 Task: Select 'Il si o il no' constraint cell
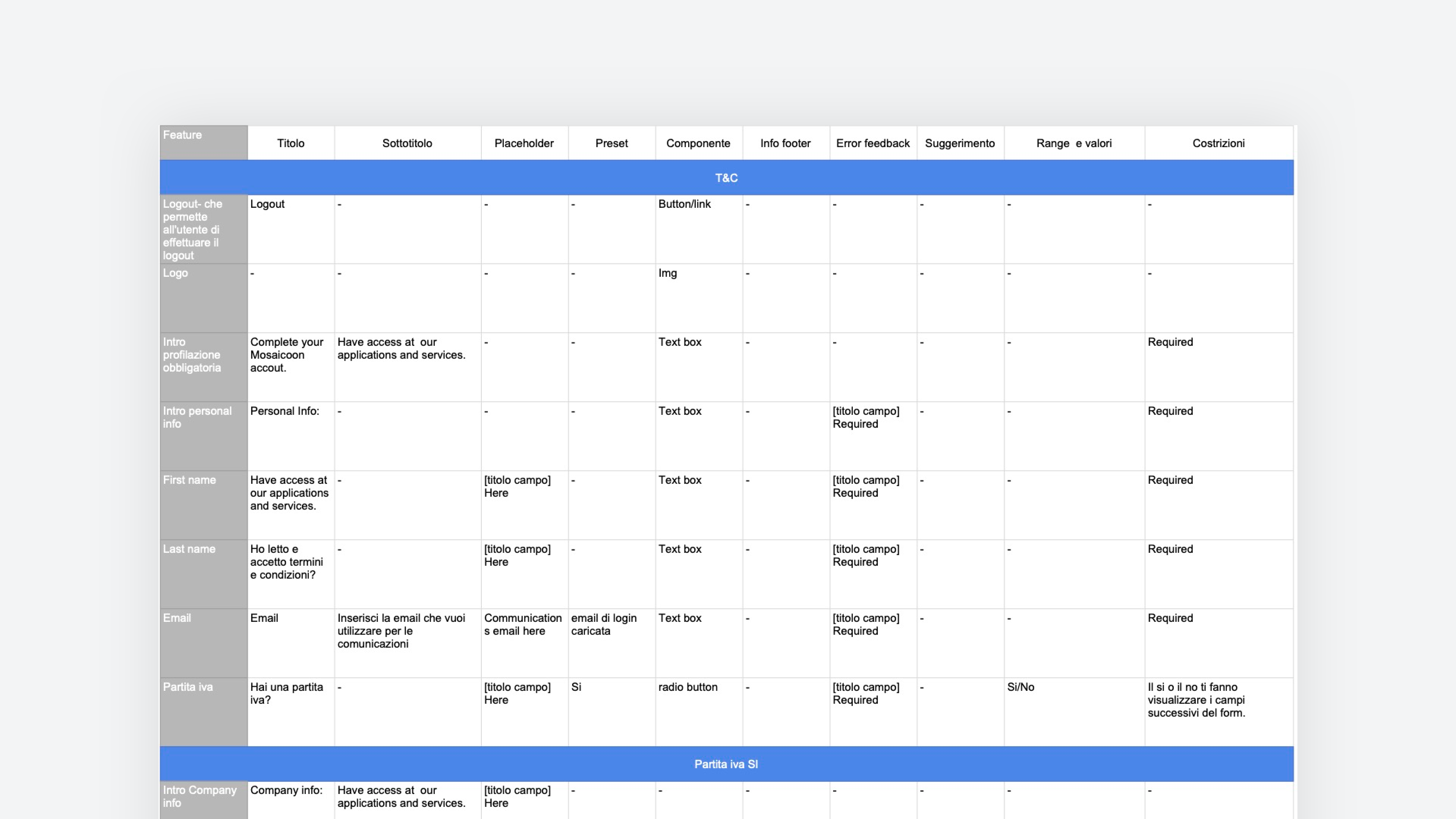pyautogui.click(x=1219, y=712)
